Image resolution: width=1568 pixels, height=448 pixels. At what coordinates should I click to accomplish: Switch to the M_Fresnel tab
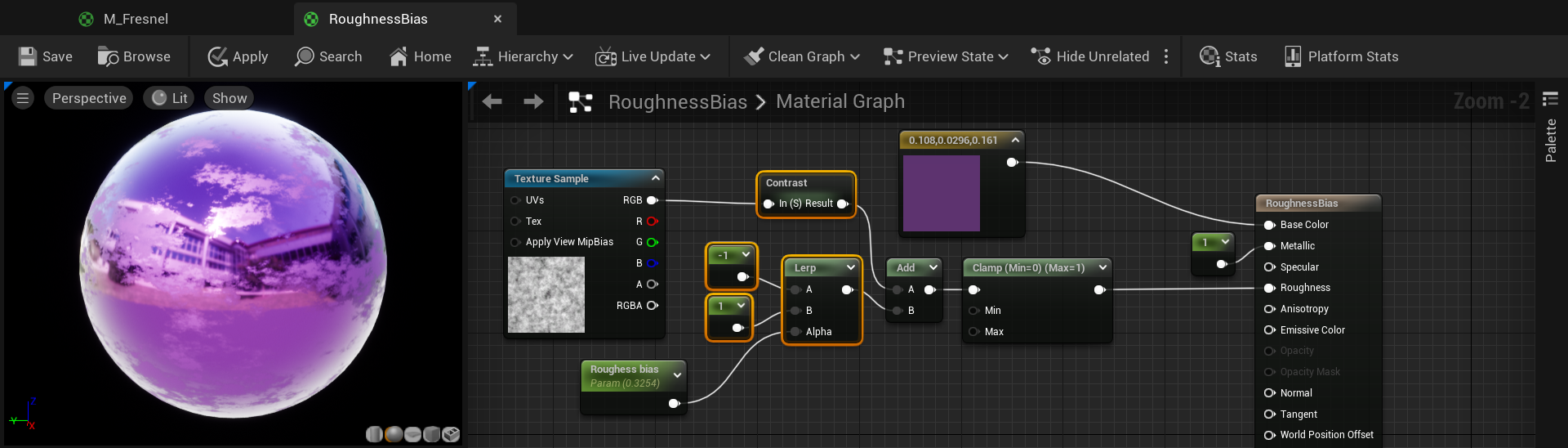(x=136, y=19)
